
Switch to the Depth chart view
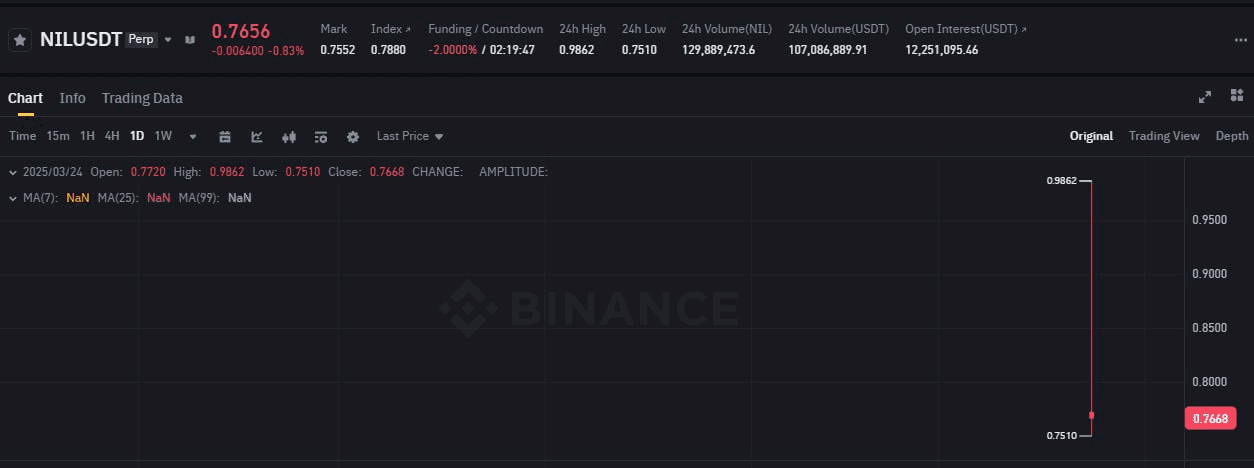pyautogui.click(x=1232, y=136)
